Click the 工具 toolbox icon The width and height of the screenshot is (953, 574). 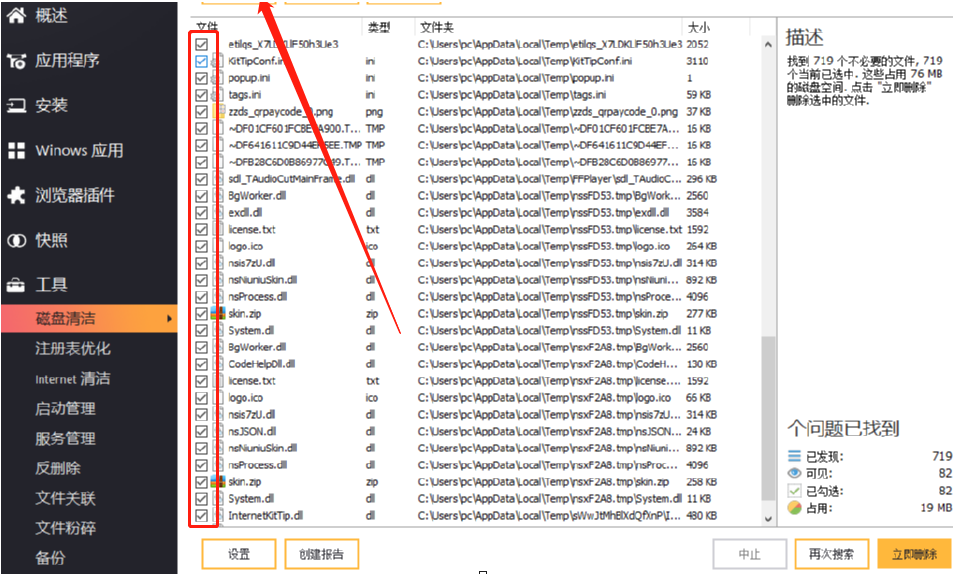coord(16,285)
